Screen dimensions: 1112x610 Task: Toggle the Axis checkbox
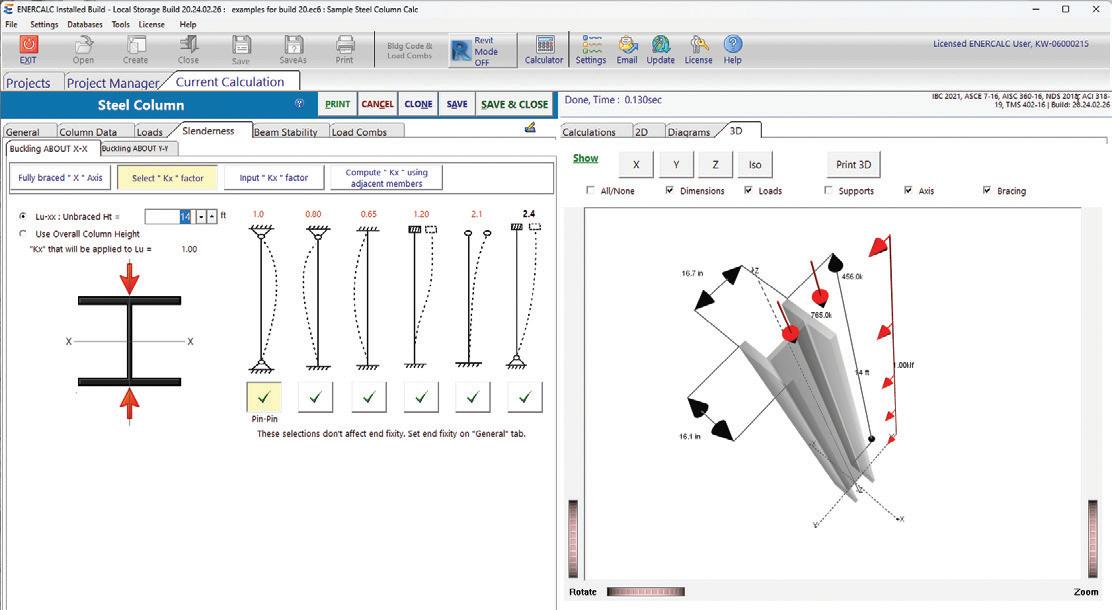click(908, 190)
